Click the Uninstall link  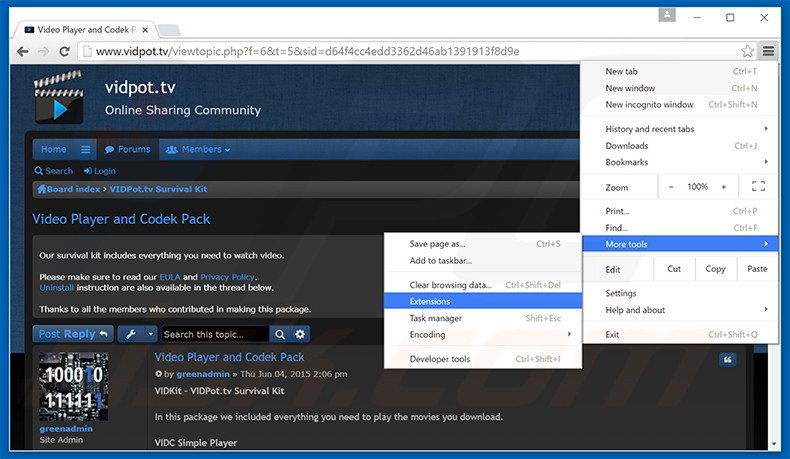coord(56,288)
